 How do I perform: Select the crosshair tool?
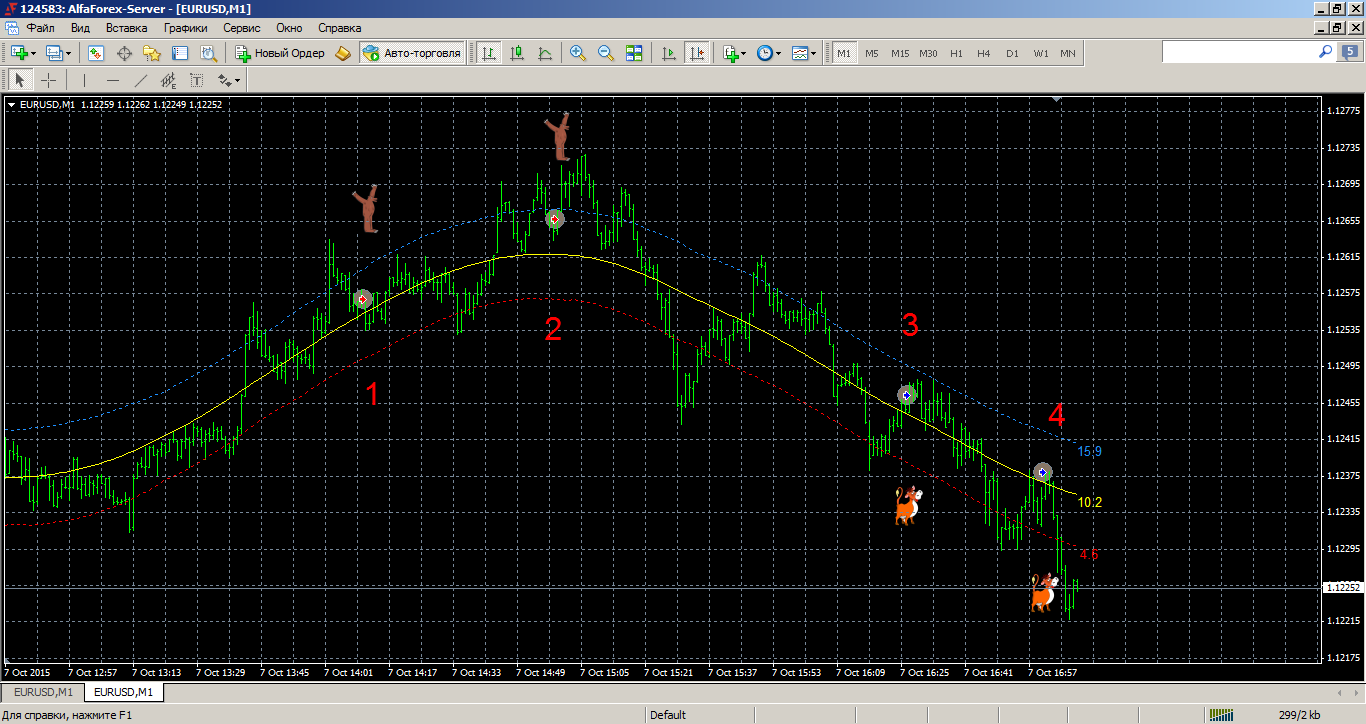pyautogui.click(x=48, y=80)
